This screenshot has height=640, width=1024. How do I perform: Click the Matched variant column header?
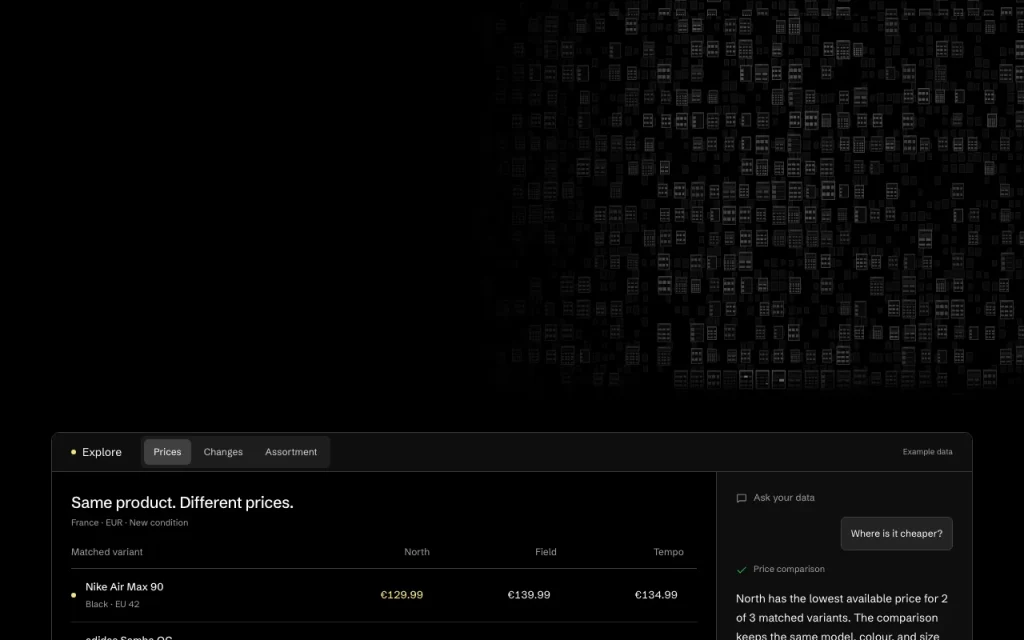(106, 552)
